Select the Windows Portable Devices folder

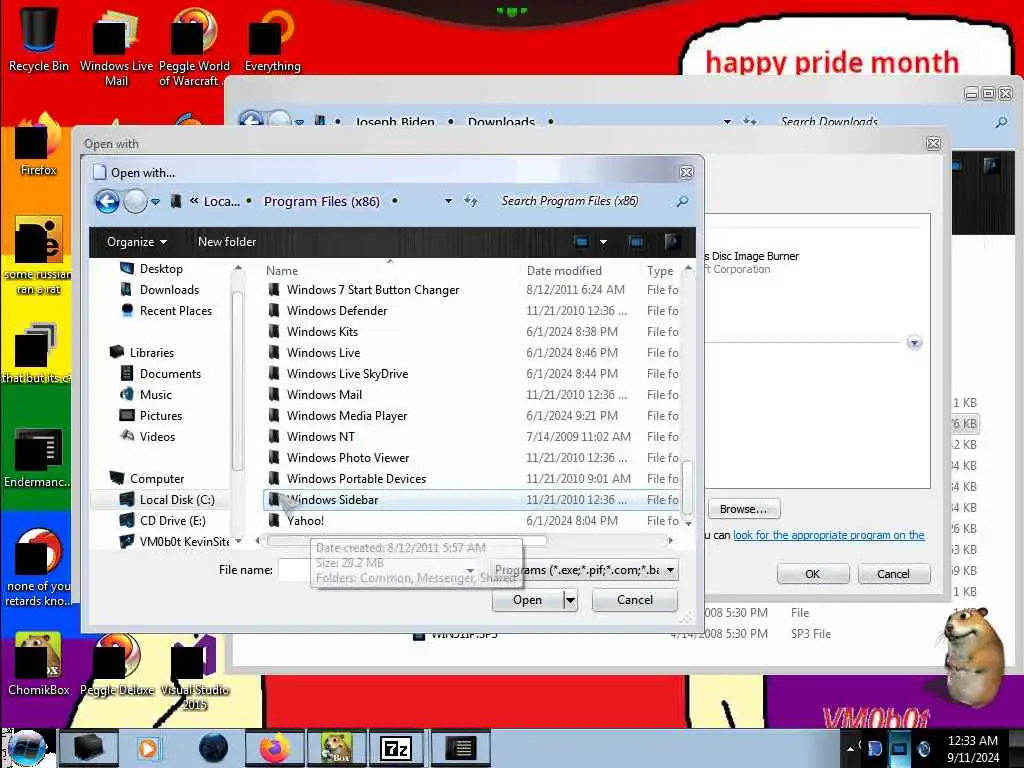click(356, 479)
